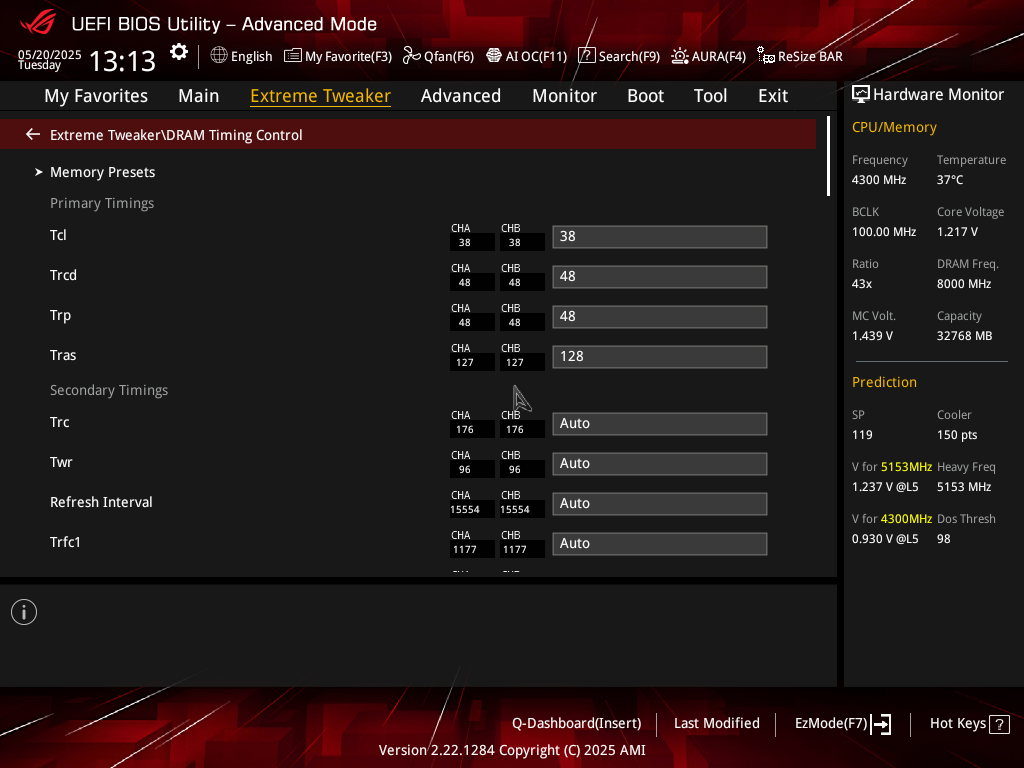Go to the Tool tab
Screen dimensions: 1024x768
coord(710,96)
